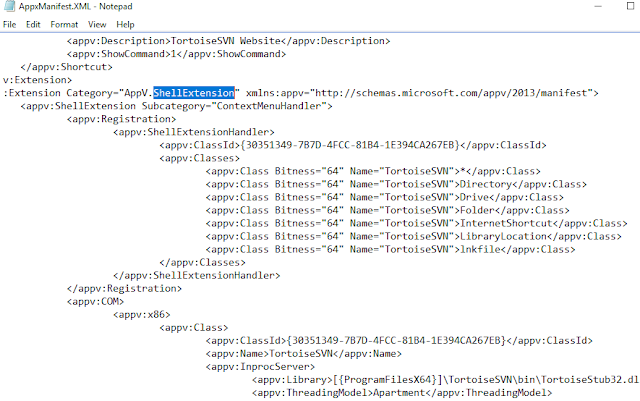The height and width of the screenshot is (401, 640).
Task: Click the first ClassId GUID line
Action: point(353,145)
